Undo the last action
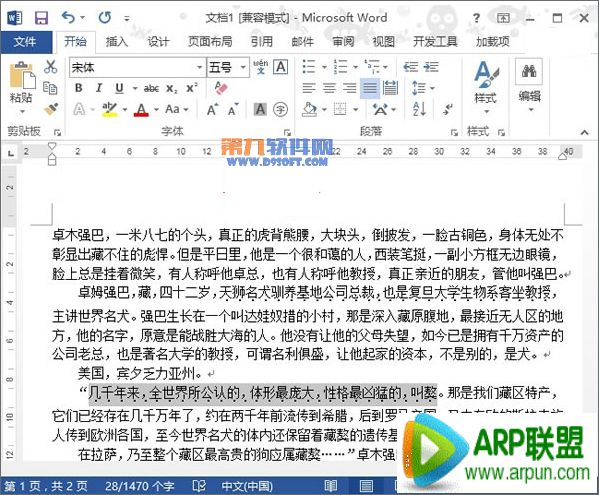This screenshot has width=599, height=495. pyautogui.click(x=68, y=17)
